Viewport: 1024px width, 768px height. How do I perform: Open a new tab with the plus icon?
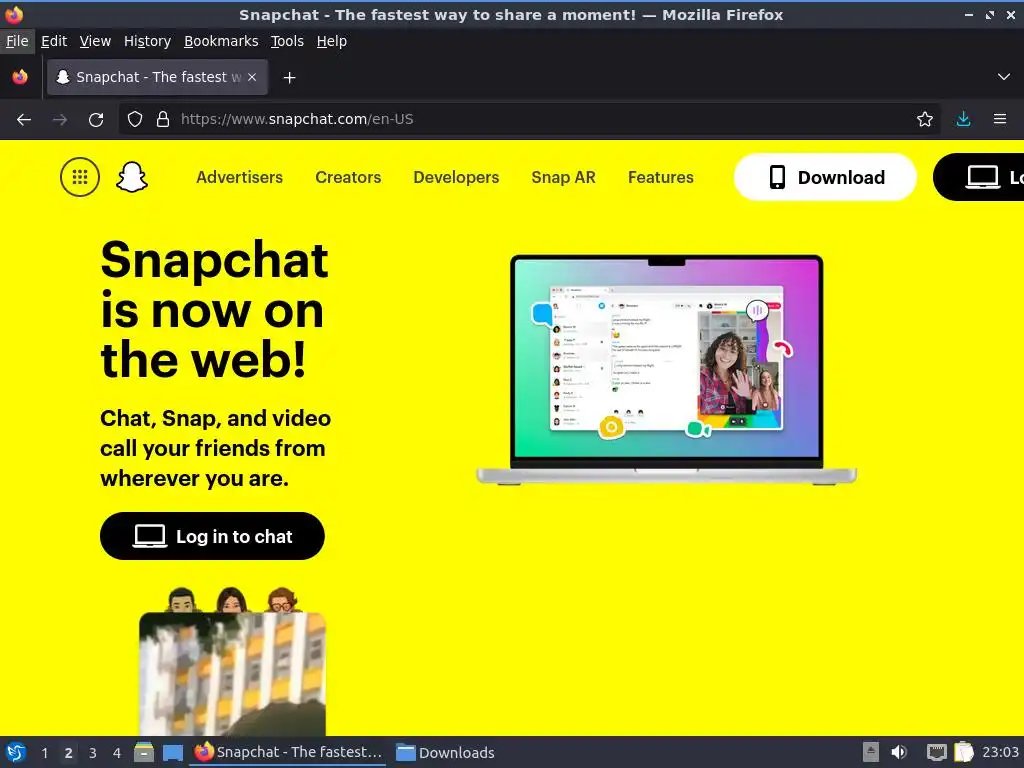coord(289,78)
